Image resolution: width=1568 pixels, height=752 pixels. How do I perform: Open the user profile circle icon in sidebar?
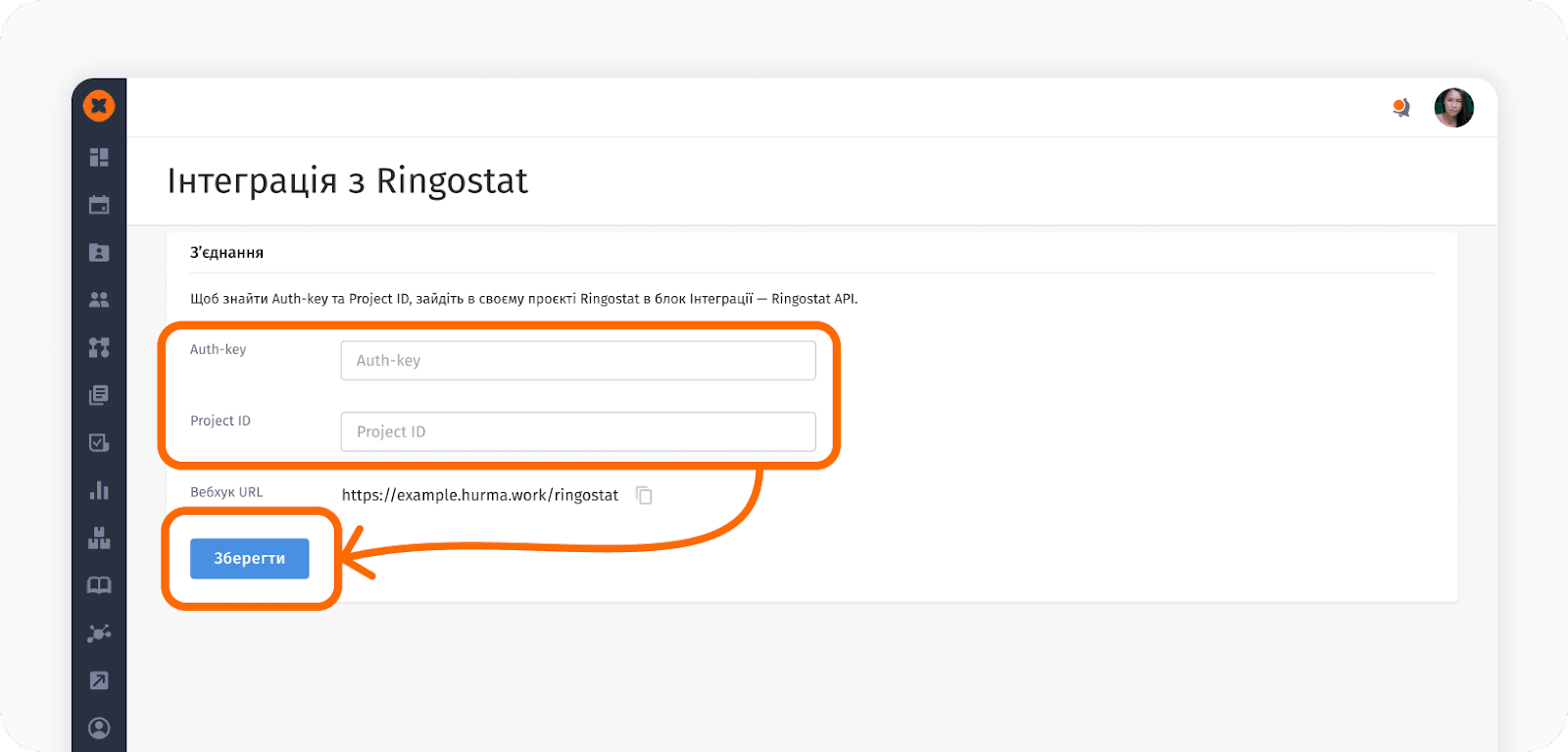pos(99,727)
